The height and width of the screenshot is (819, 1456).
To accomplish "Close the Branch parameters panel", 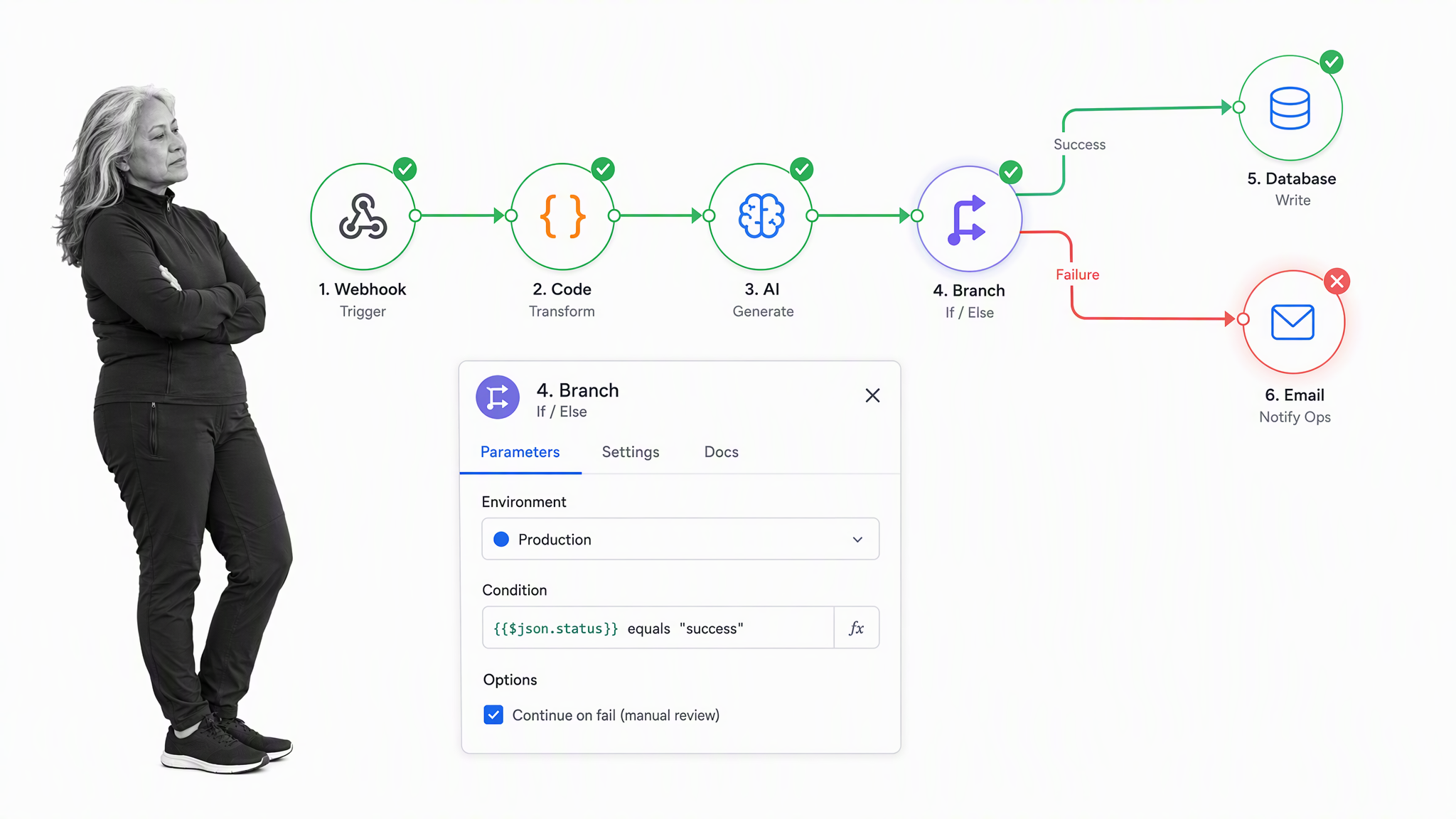I will 872,395.
